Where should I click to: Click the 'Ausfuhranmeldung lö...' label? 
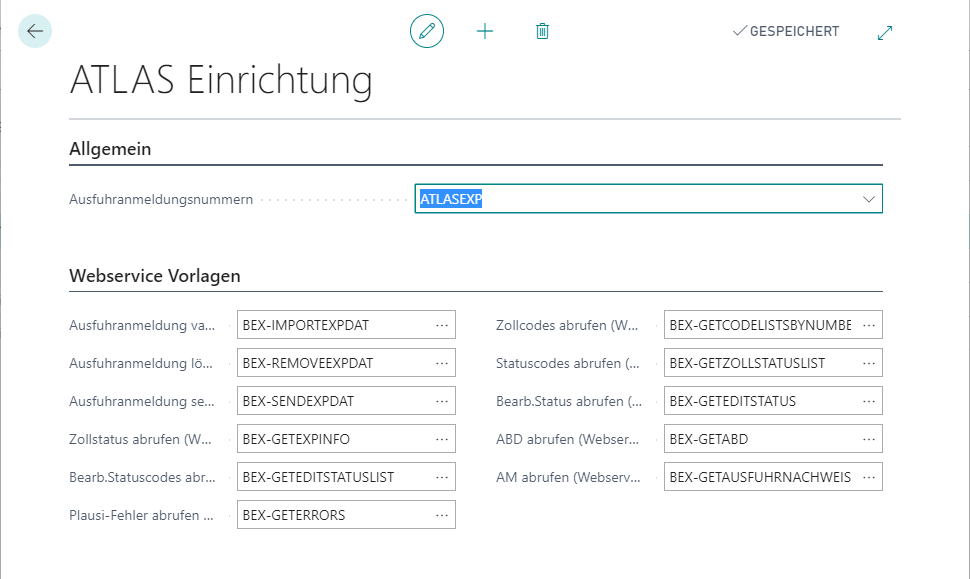(x=141, y=363)
